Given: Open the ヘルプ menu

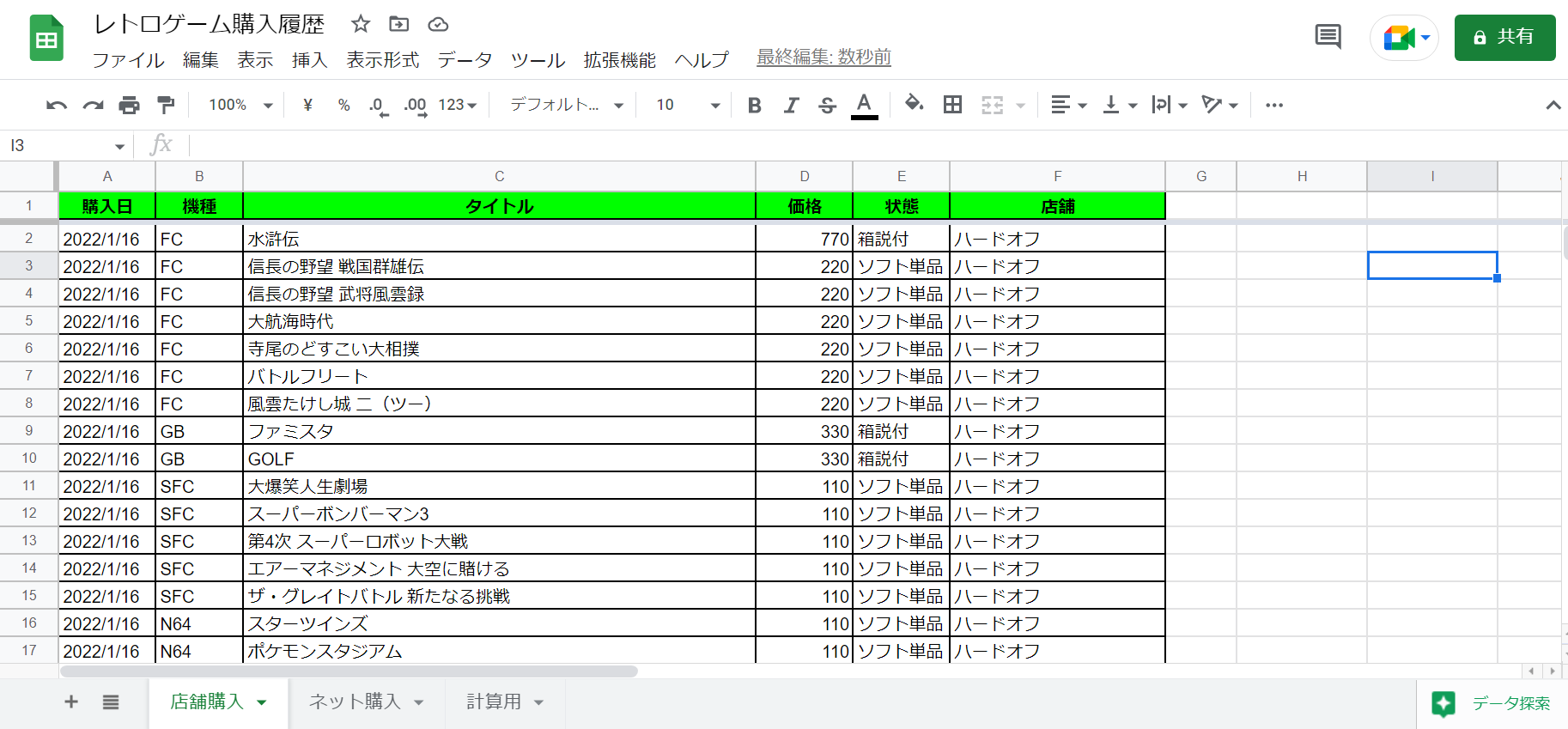Looking at the screenshot, I should point(702,60).
